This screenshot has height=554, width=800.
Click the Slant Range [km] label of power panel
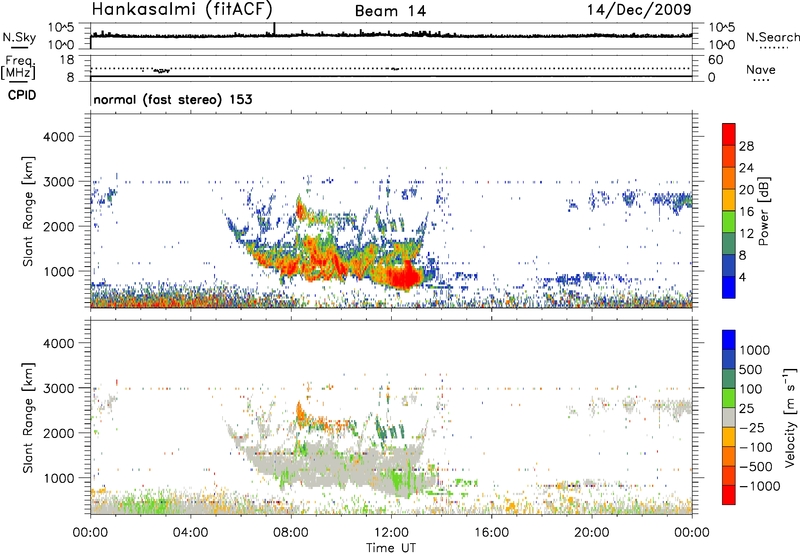[x=28, y=211]
